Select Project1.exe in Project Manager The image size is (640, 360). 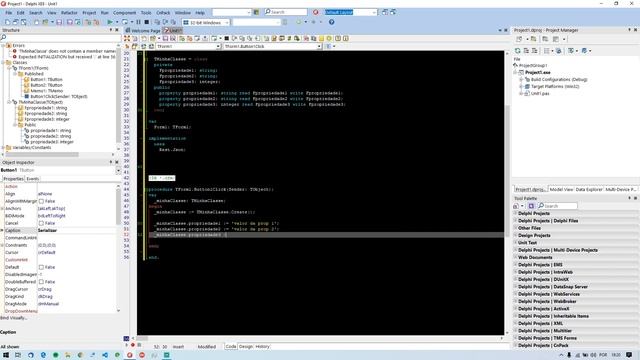point(538,73)
